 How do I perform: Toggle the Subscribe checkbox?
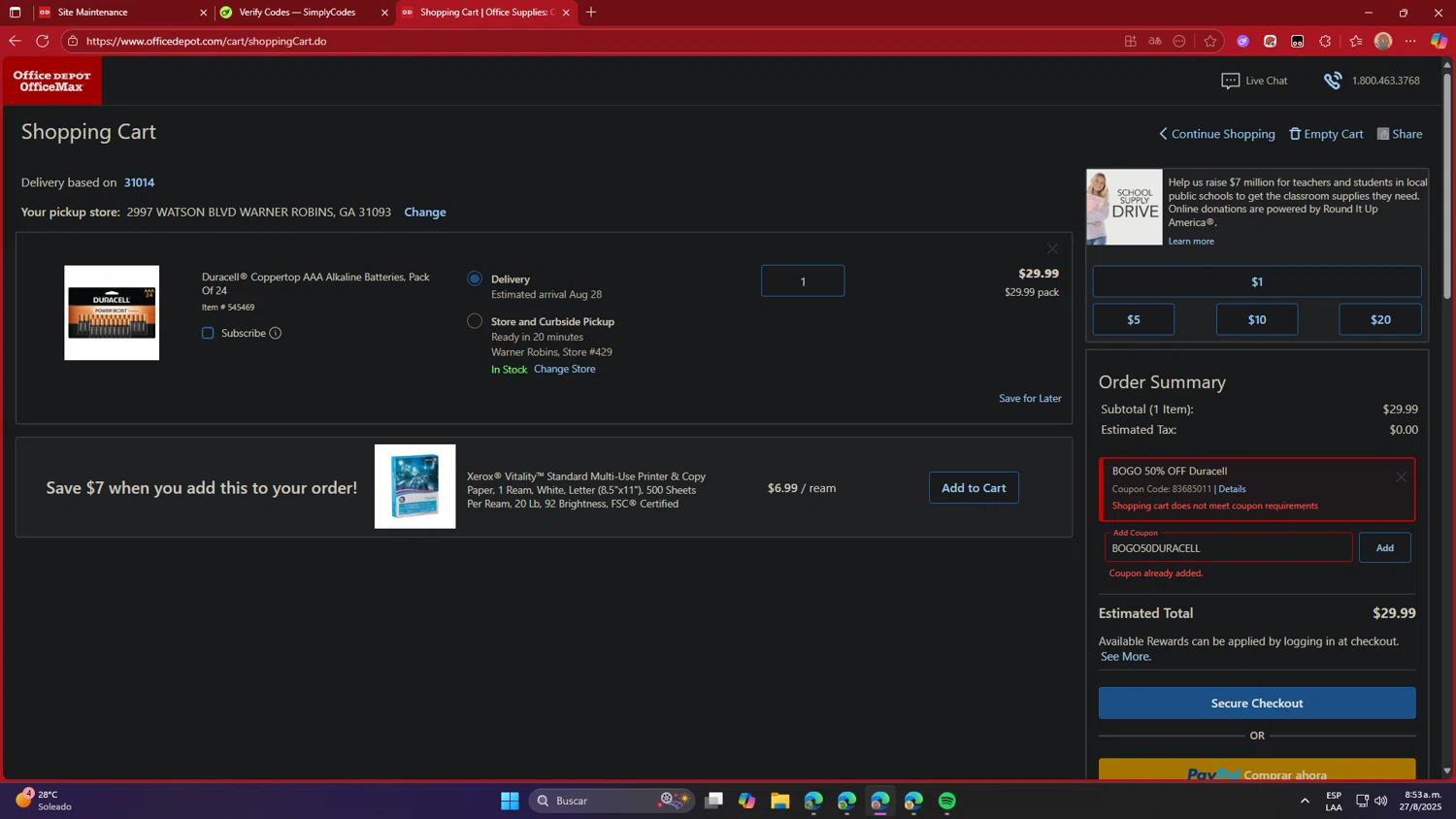point(208,333)
